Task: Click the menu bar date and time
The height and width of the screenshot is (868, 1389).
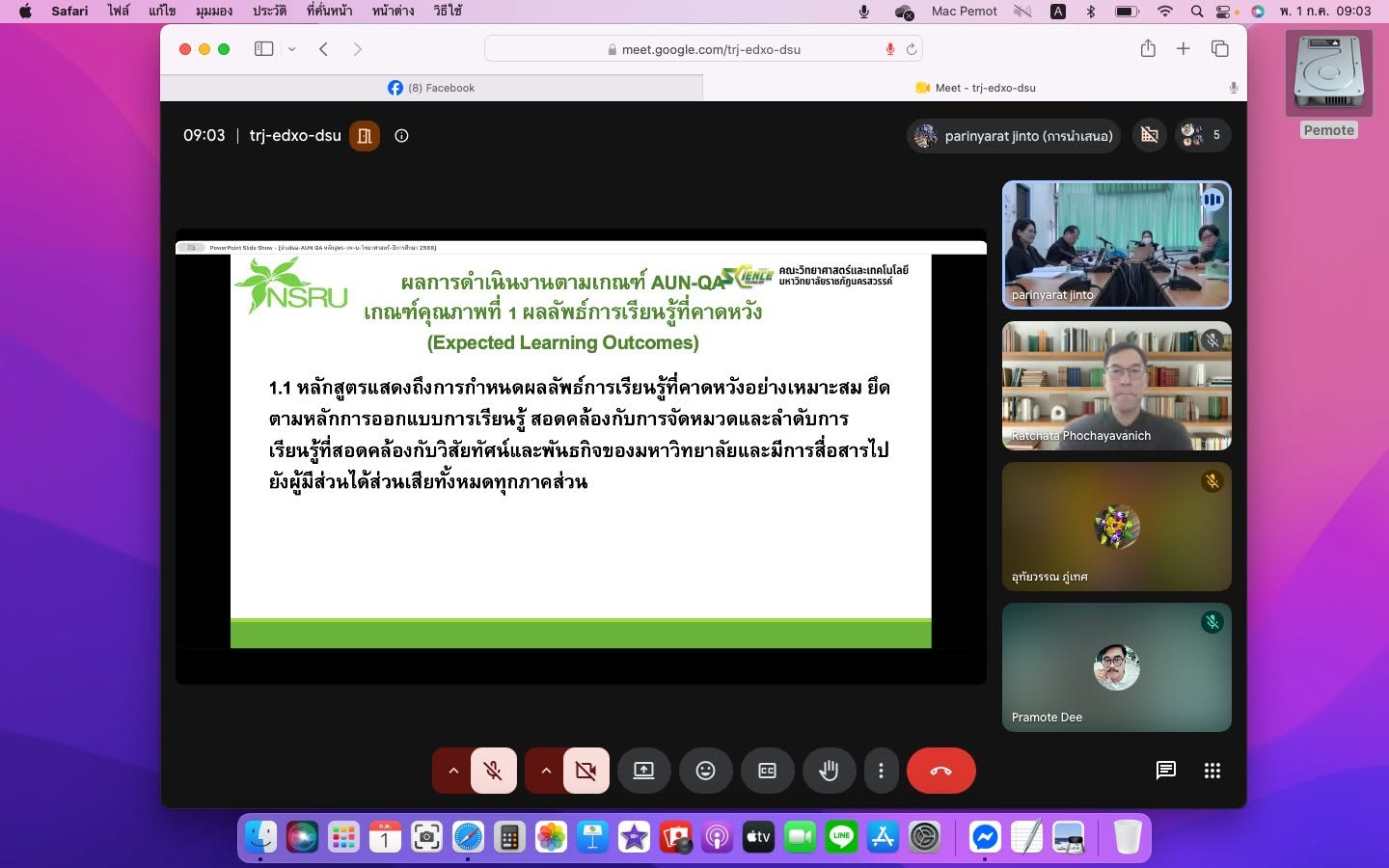Action: pyautogui.click(x=1325, y=11)
